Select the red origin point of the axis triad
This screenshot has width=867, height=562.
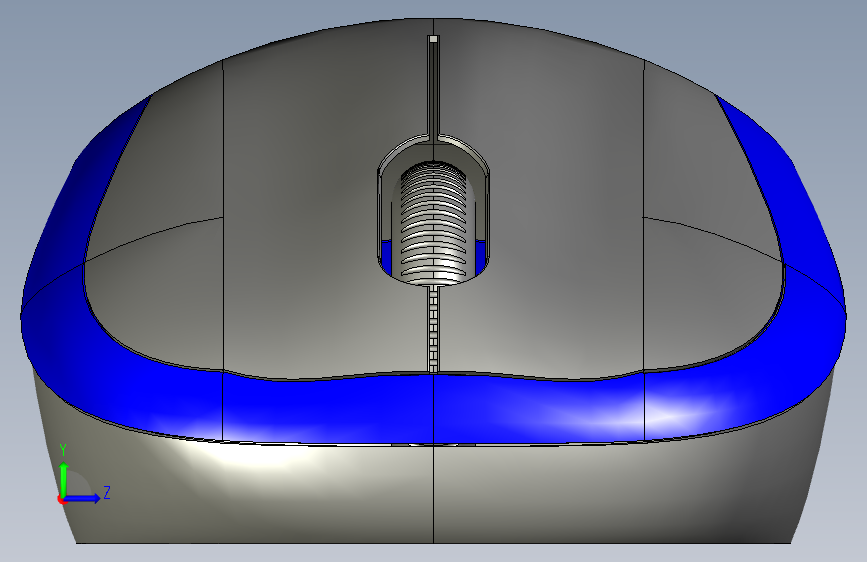[x=61, y=499]
